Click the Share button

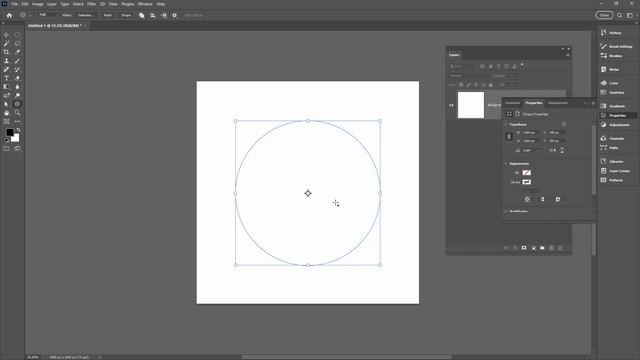604,15
